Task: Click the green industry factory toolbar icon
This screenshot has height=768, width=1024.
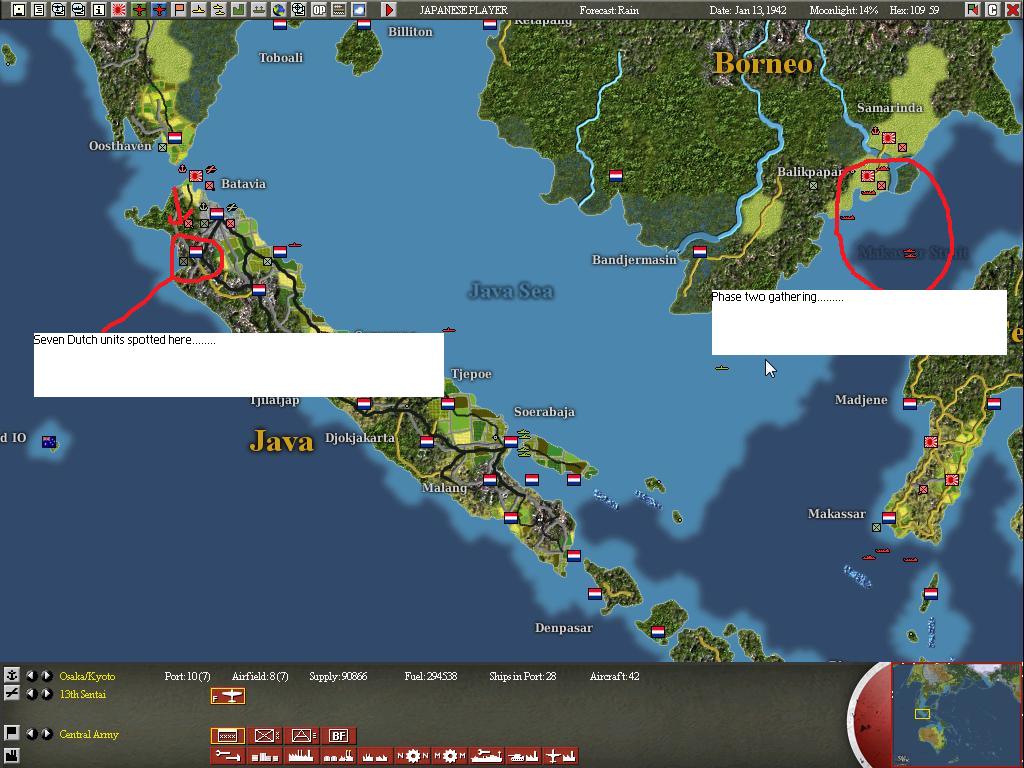Action: 238,10
